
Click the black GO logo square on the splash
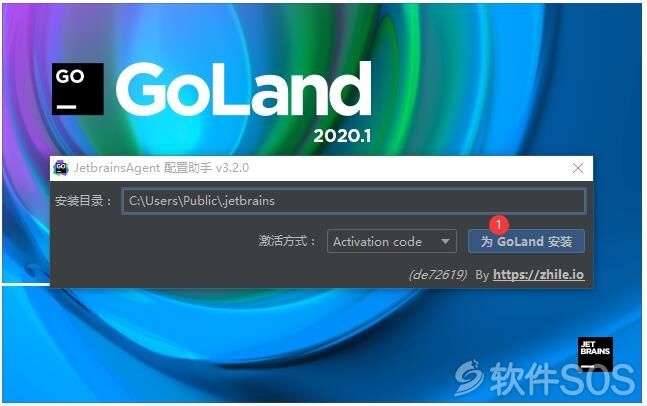pyautogui.click(x=78, y=89)
